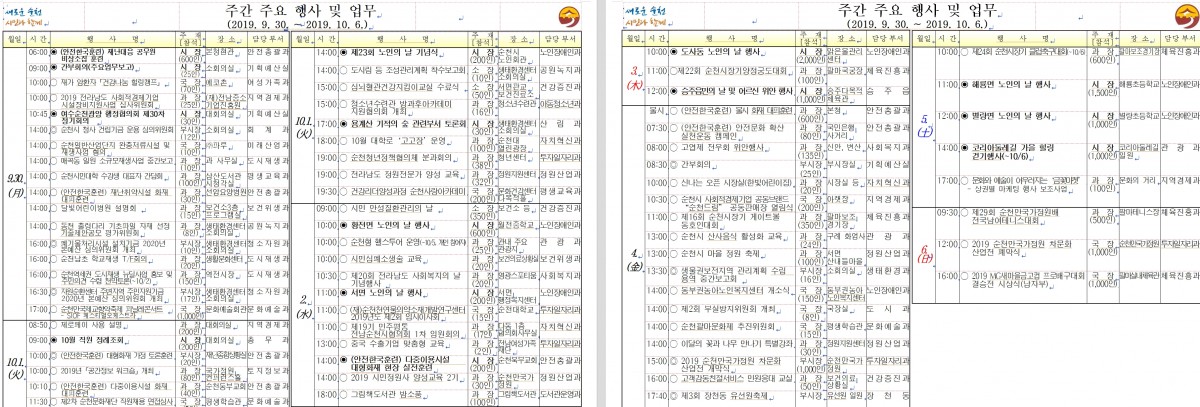
Task: Click event '순천시 마을 정원 축제'
Action: click(x=718, y=254)
